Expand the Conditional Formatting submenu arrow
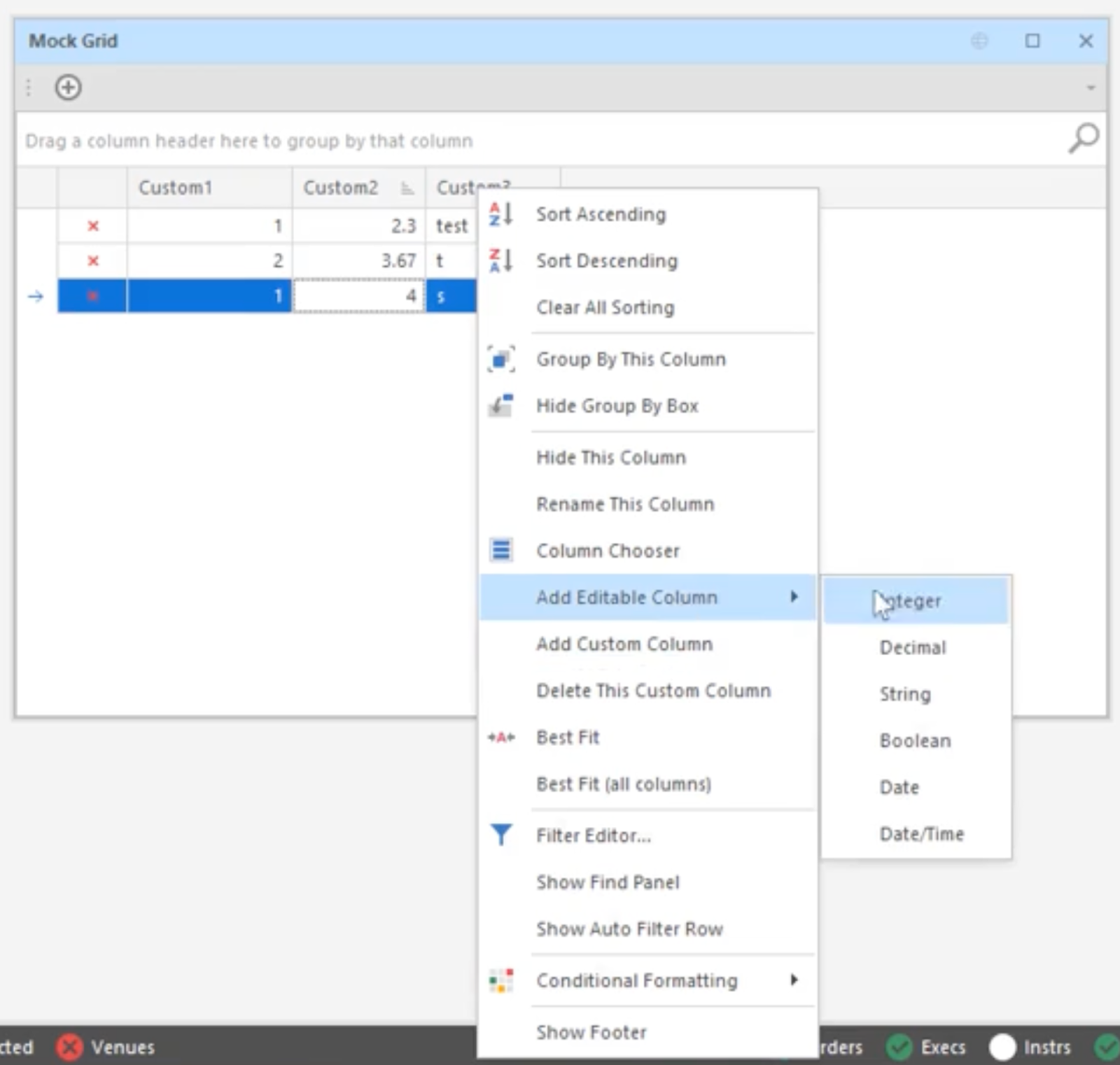This screenshot has height=1065, width=1120. pos(794,980)
